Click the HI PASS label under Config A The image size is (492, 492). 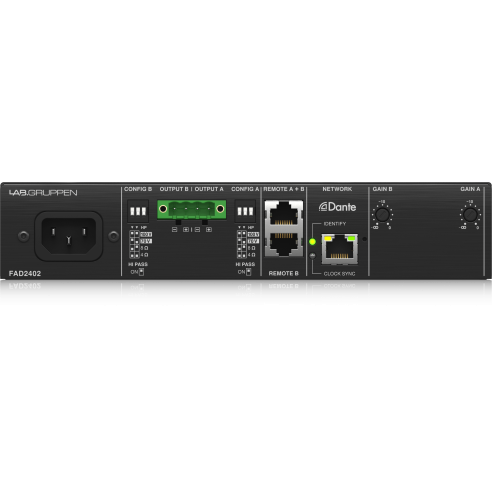[245, 264]
